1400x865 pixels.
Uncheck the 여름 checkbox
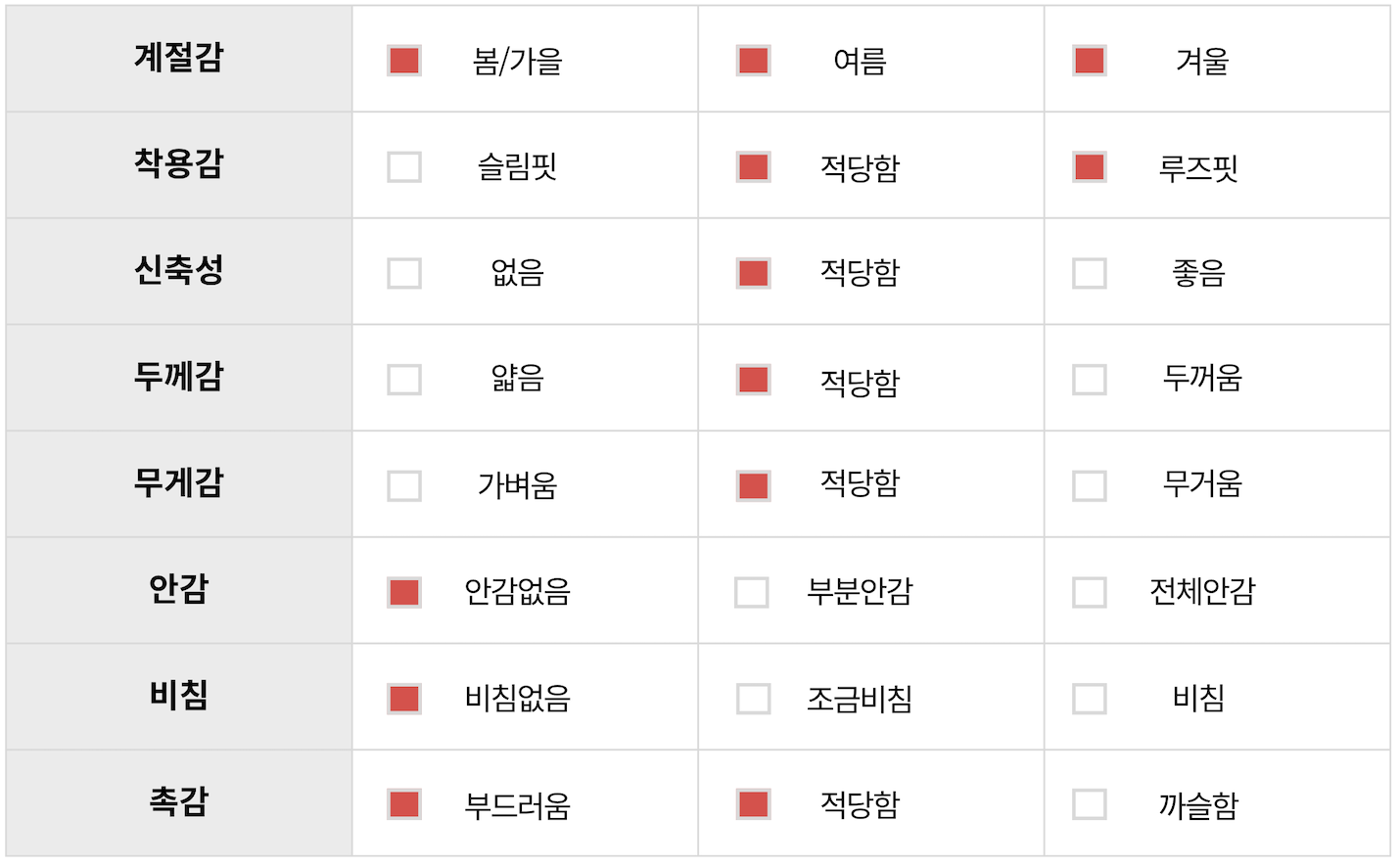[753, 61]
